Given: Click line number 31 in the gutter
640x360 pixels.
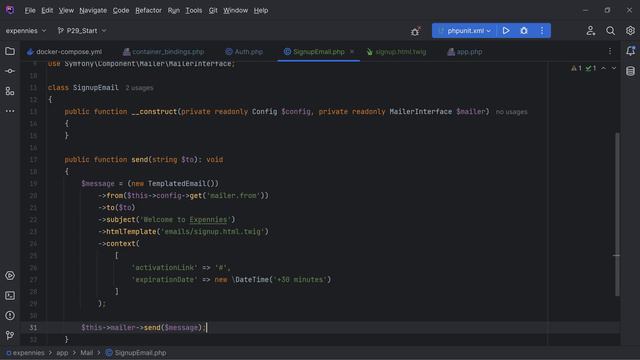Looking at the screenshot, I should (33, 327).
